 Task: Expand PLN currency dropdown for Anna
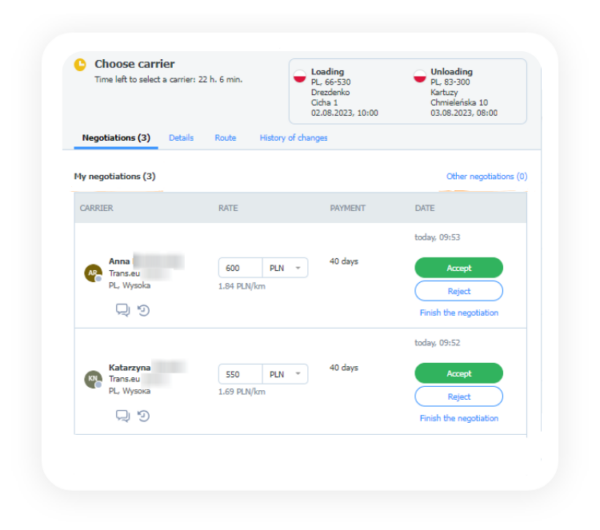point(285,268)
